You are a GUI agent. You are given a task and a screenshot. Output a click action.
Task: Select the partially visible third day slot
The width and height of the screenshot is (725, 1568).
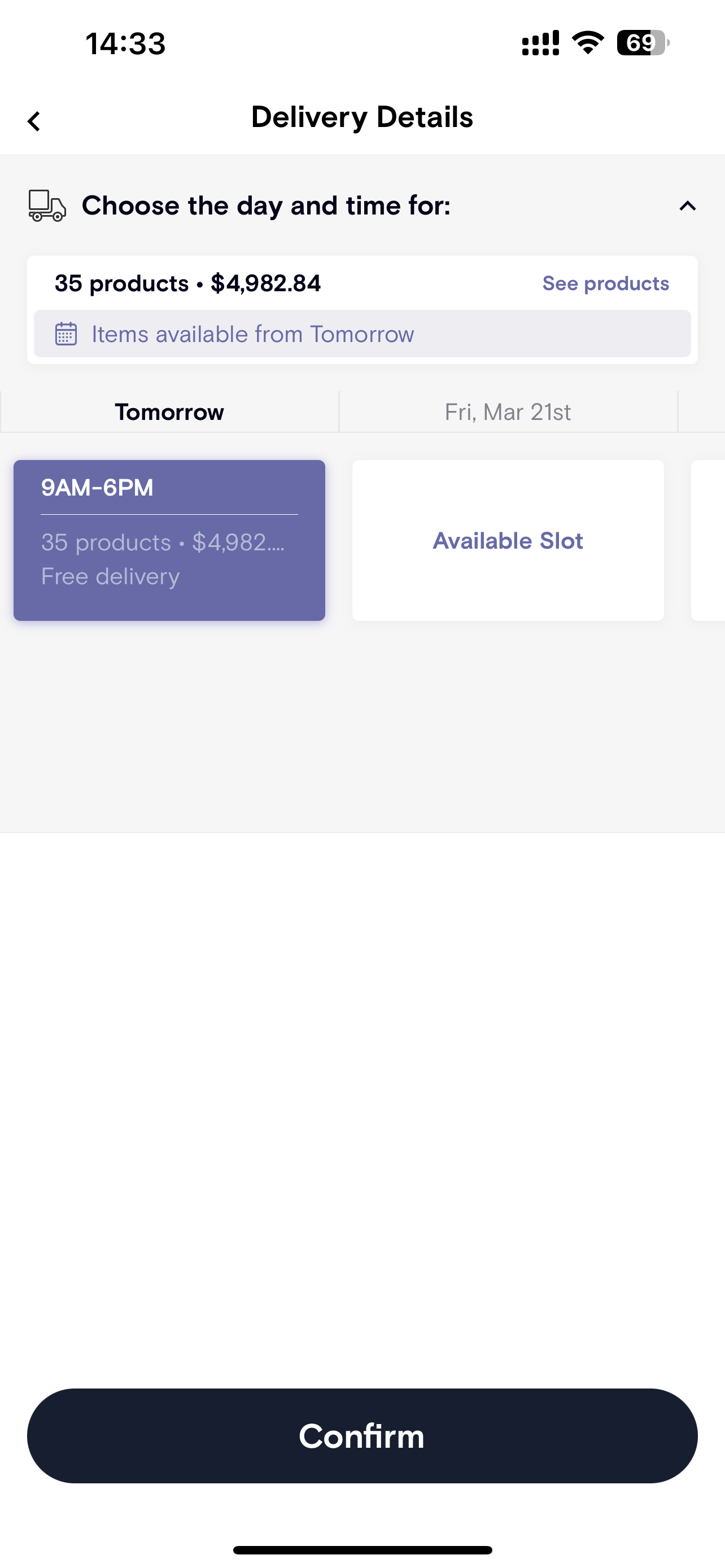click(709, 541)
